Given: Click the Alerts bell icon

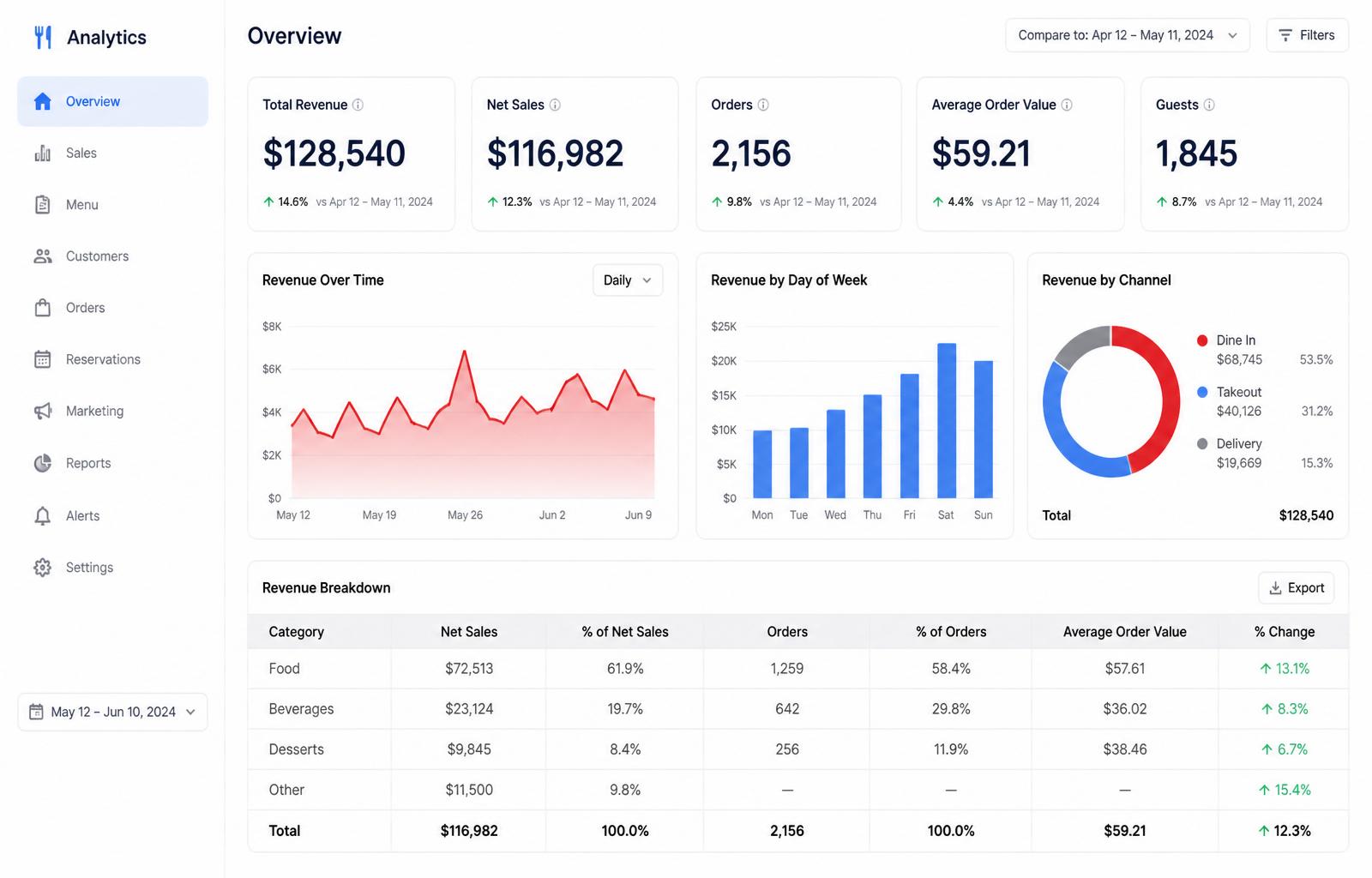Looking at the screenshot, I should click(42, 515).
